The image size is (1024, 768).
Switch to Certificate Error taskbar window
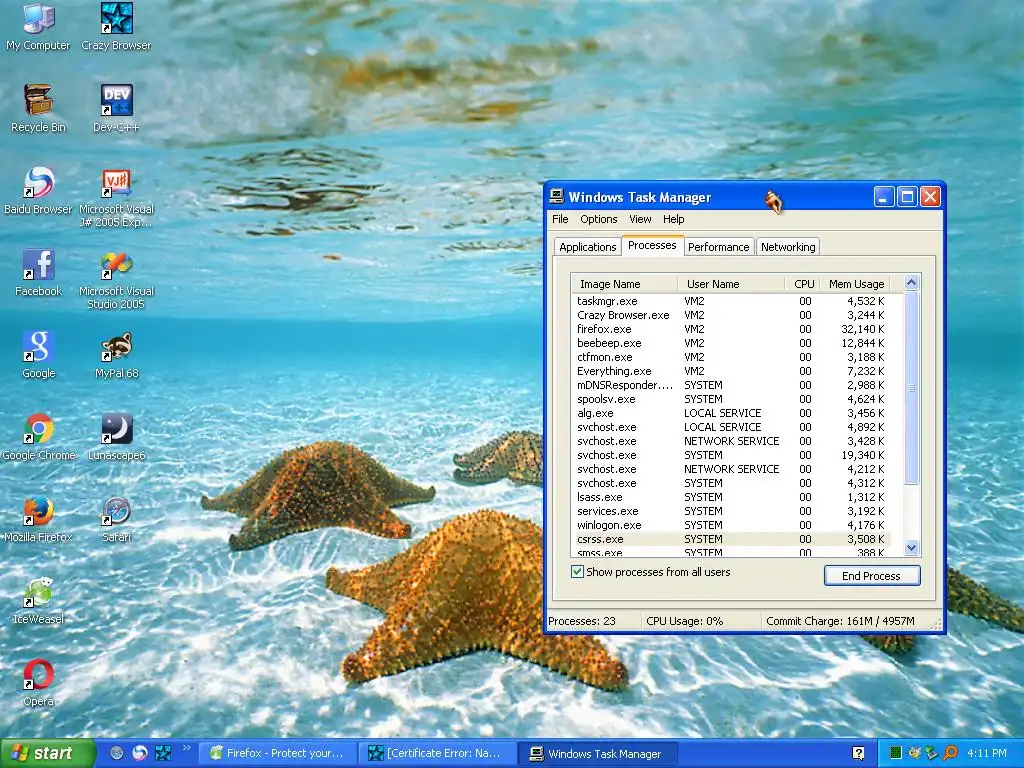pos(440,754)
